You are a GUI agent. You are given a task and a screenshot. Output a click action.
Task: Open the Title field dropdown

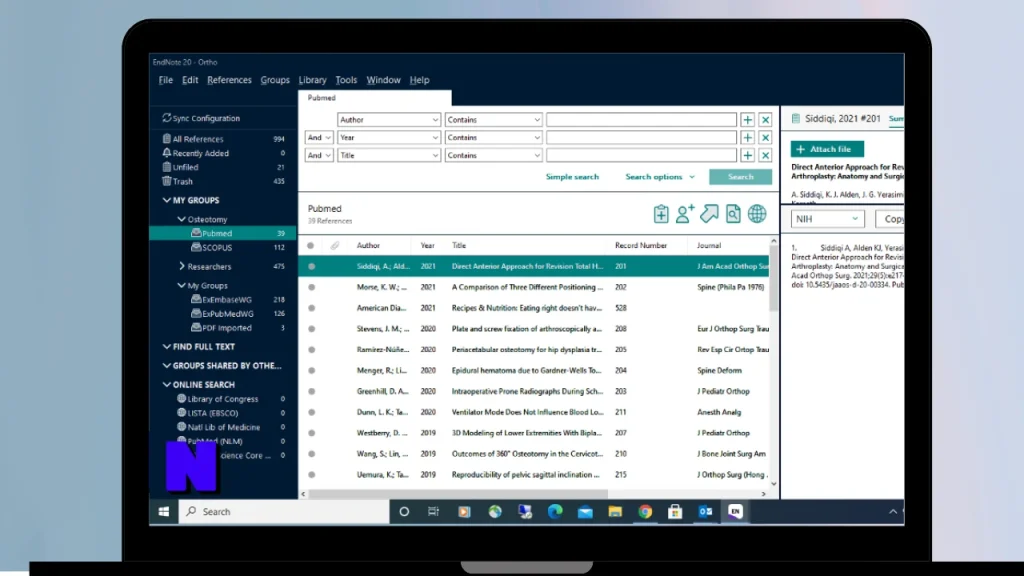pyautogui.click(x=389, y=155)
